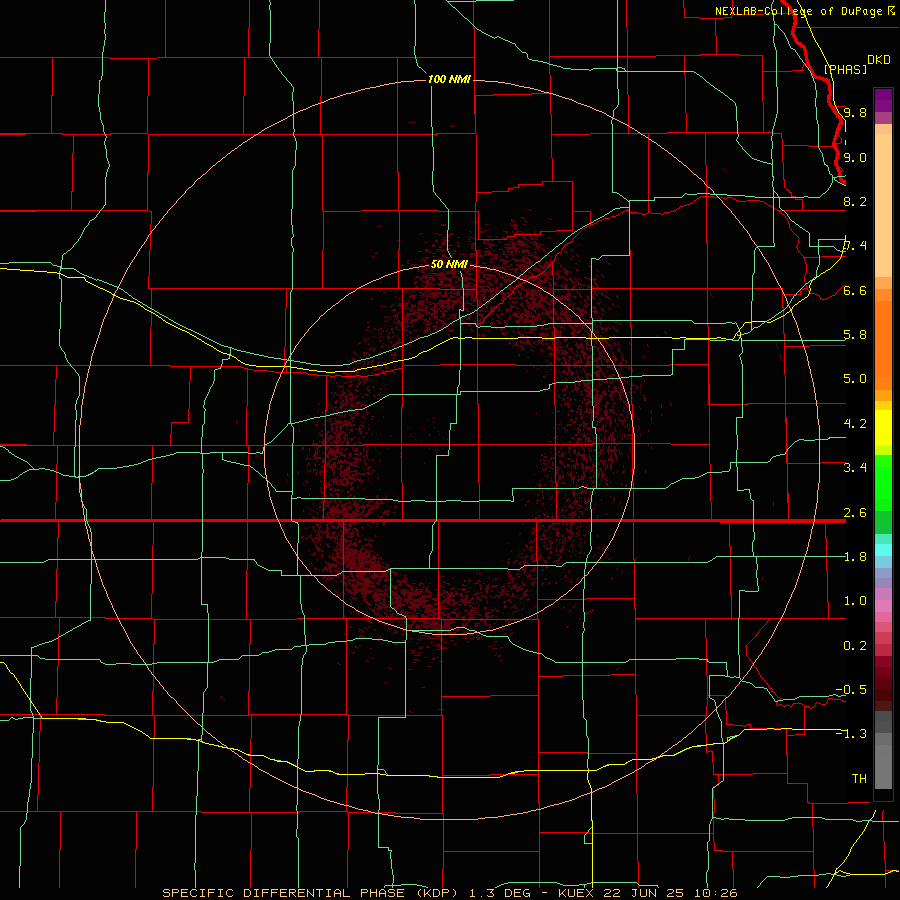Click the 4.2 color scale value
The image size is (900, 900).
pyautogui.click(x=855, y=424)
